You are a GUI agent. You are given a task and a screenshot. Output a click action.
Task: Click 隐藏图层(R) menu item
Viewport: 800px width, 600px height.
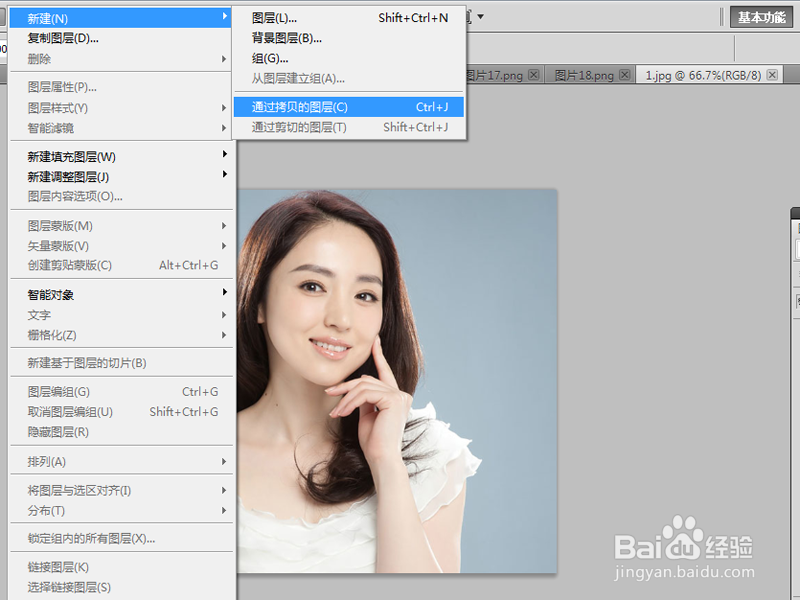pos(121,432)
